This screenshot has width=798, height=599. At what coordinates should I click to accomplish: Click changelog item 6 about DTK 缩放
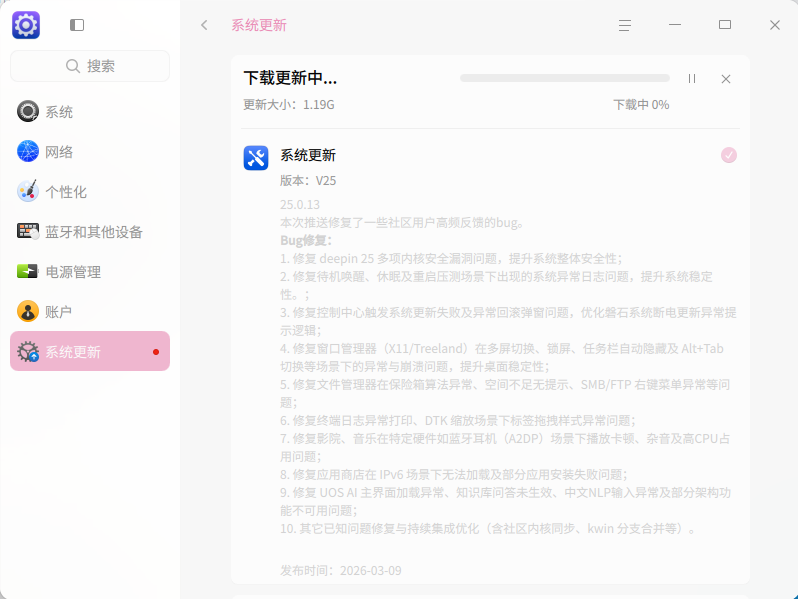coord(458,420)
